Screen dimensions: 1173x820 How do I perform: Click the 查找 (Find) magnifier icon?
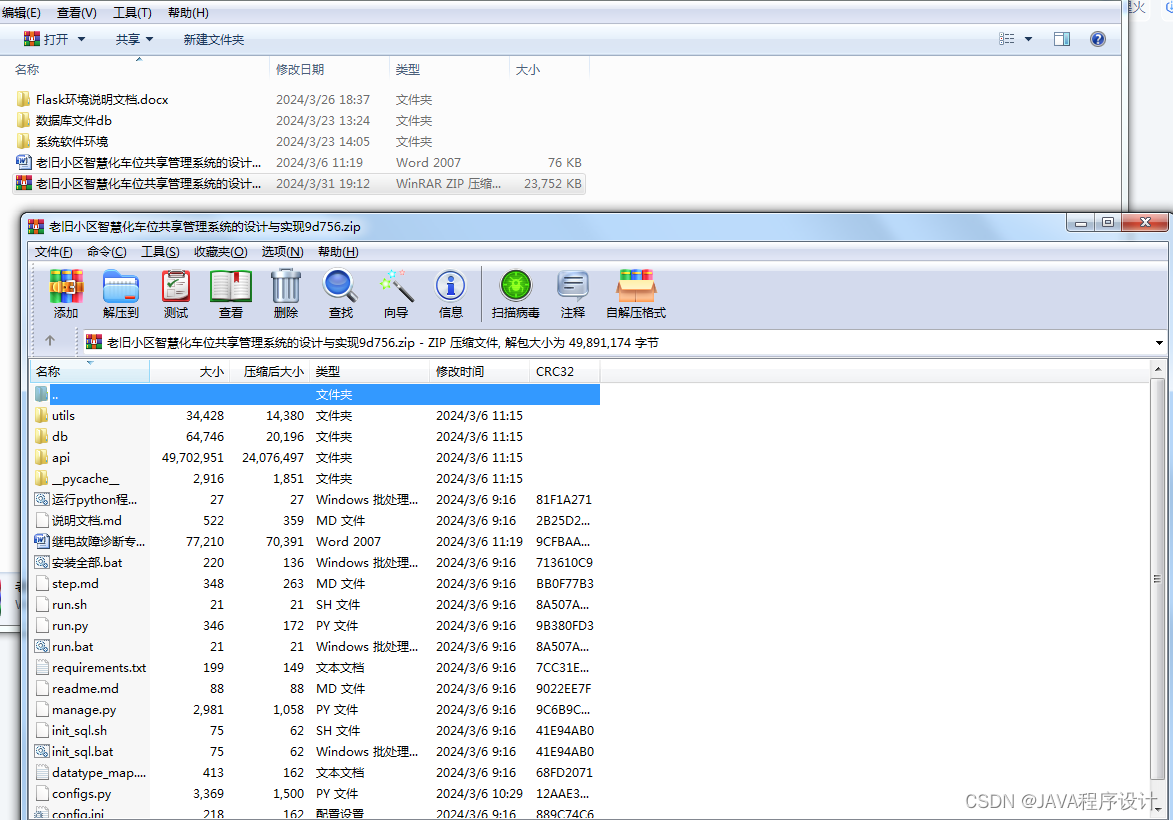[340, 293]
